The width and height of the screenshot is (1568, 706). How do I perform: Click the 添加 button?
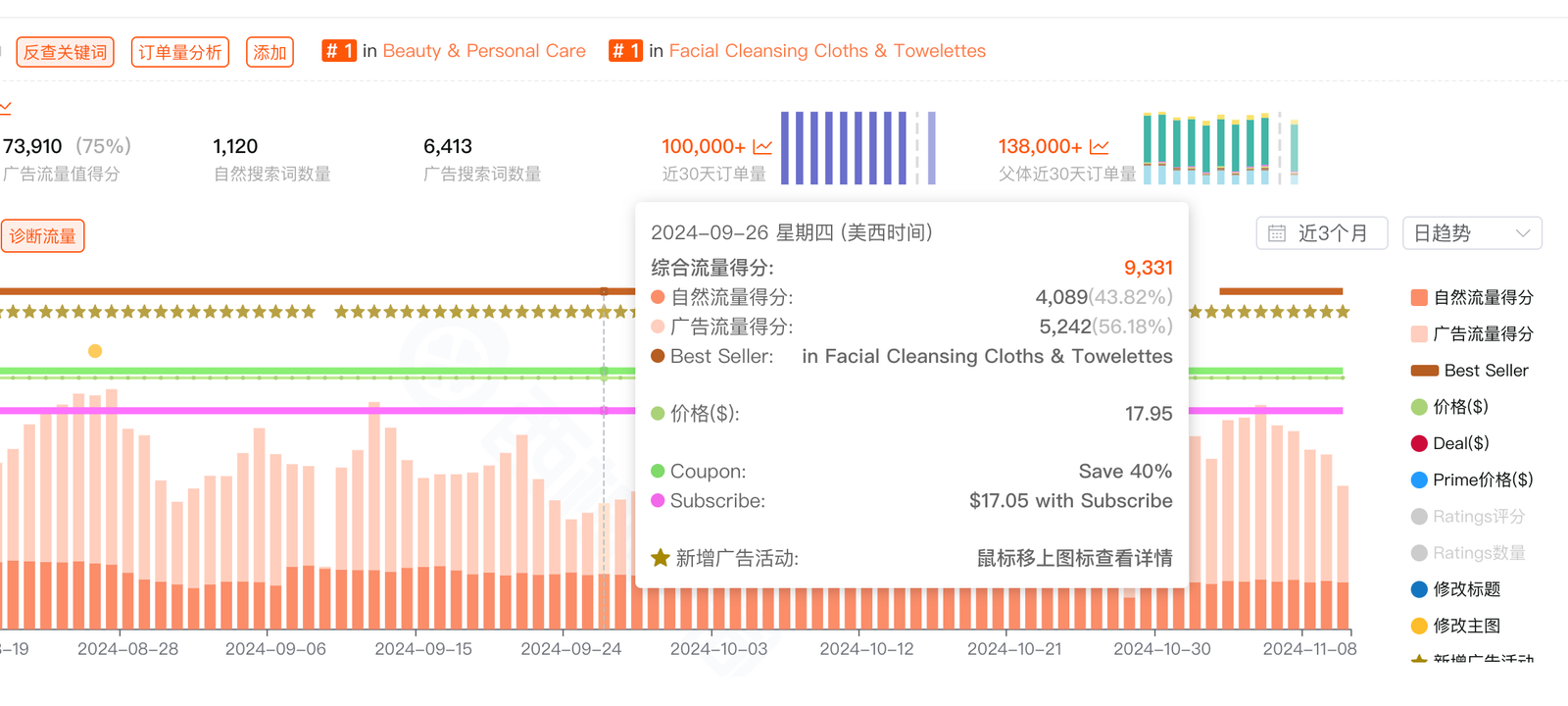pyautogui.click(x=269, y=52)
